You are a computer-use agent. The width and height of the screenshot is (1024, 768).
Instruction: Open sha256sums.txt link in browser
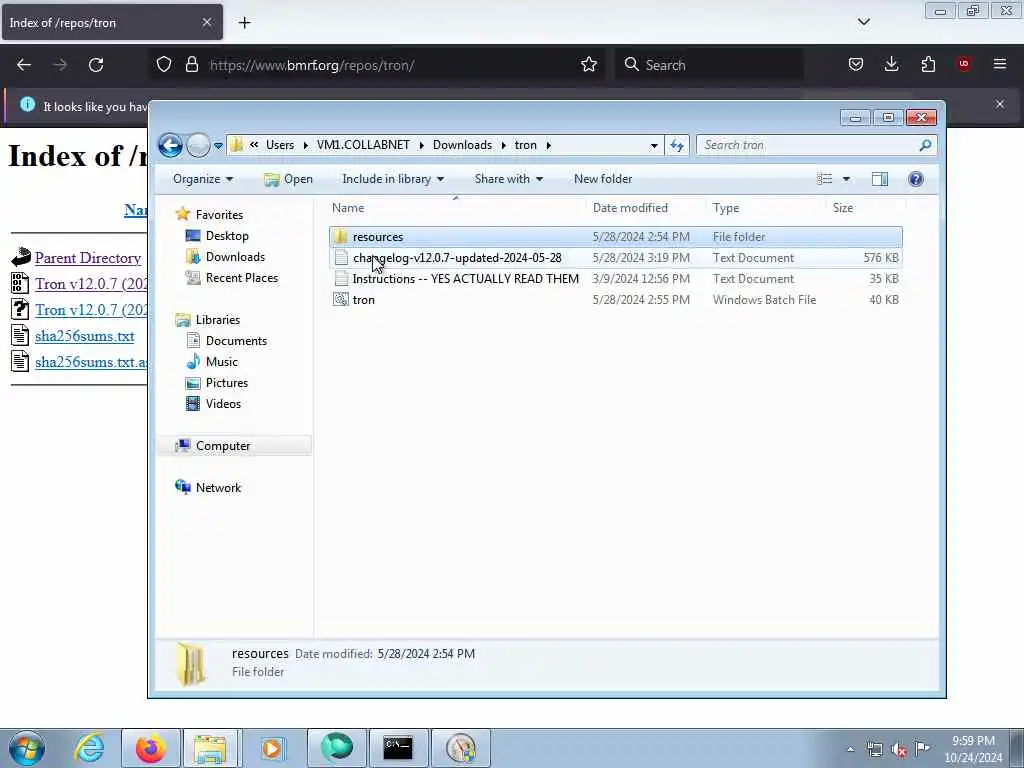(84, 336)
